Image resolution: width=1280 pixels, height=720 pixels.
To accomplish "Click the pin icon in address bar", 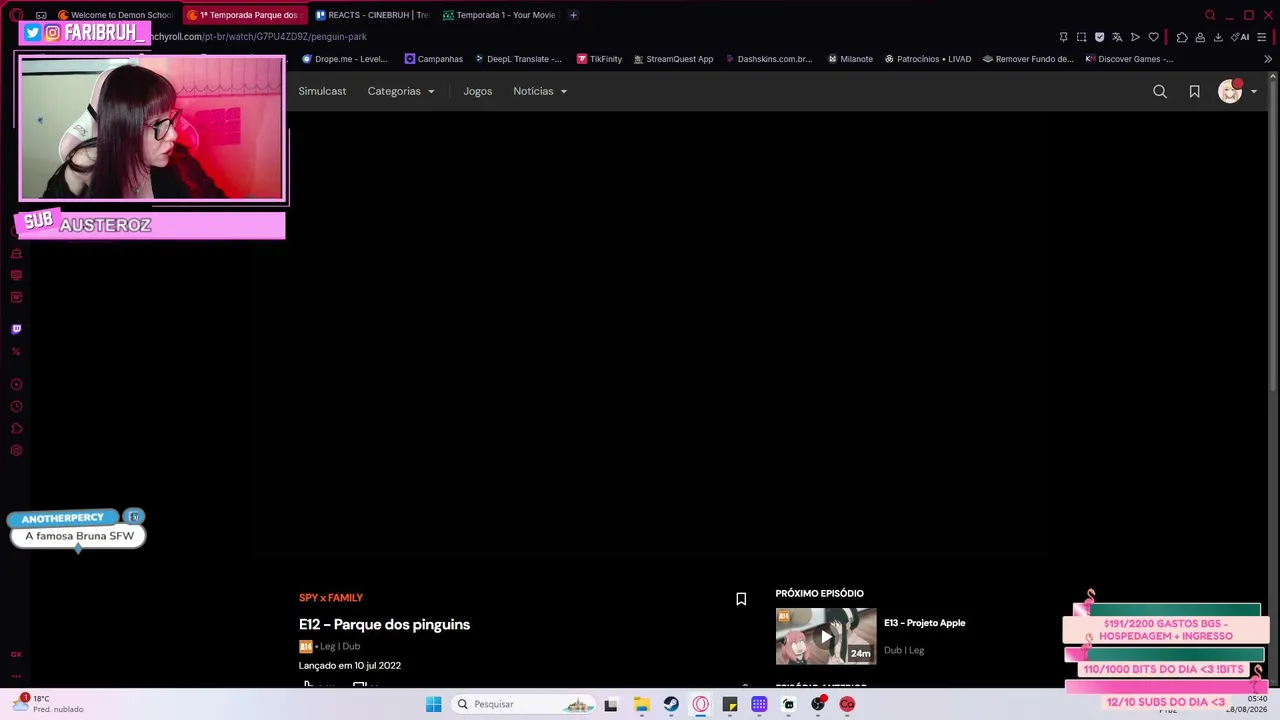I will tap(1063, 37).
